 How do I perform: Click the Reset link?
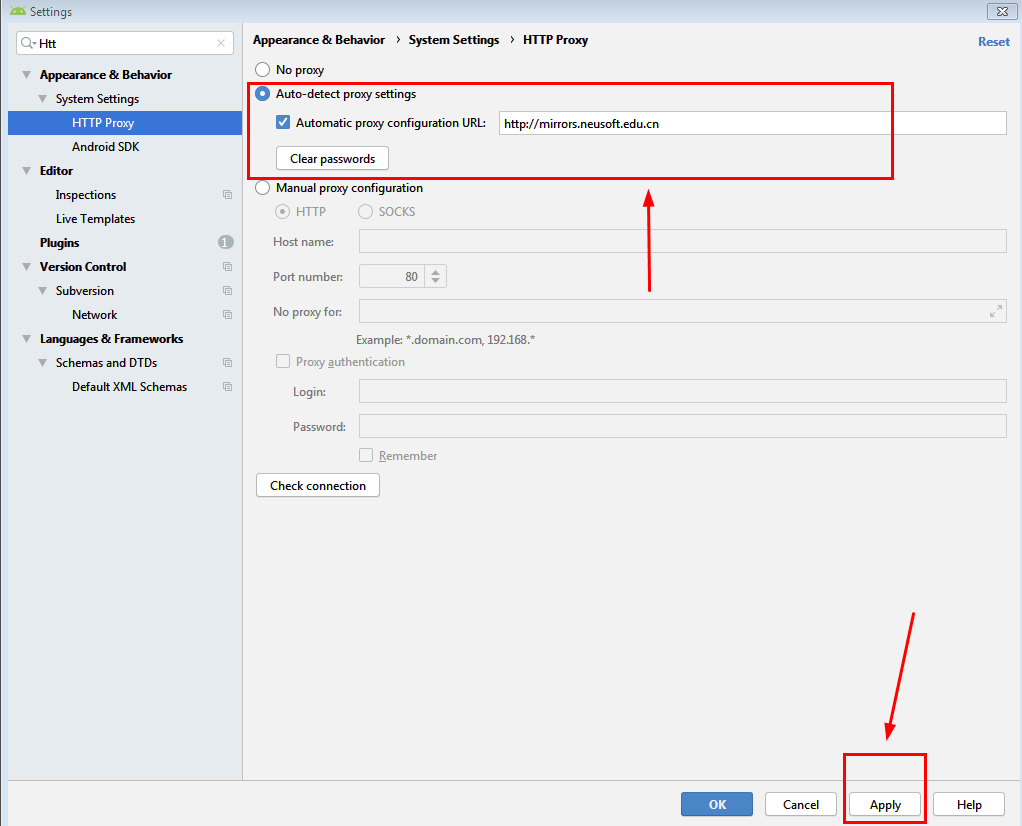tap(993, 41)
